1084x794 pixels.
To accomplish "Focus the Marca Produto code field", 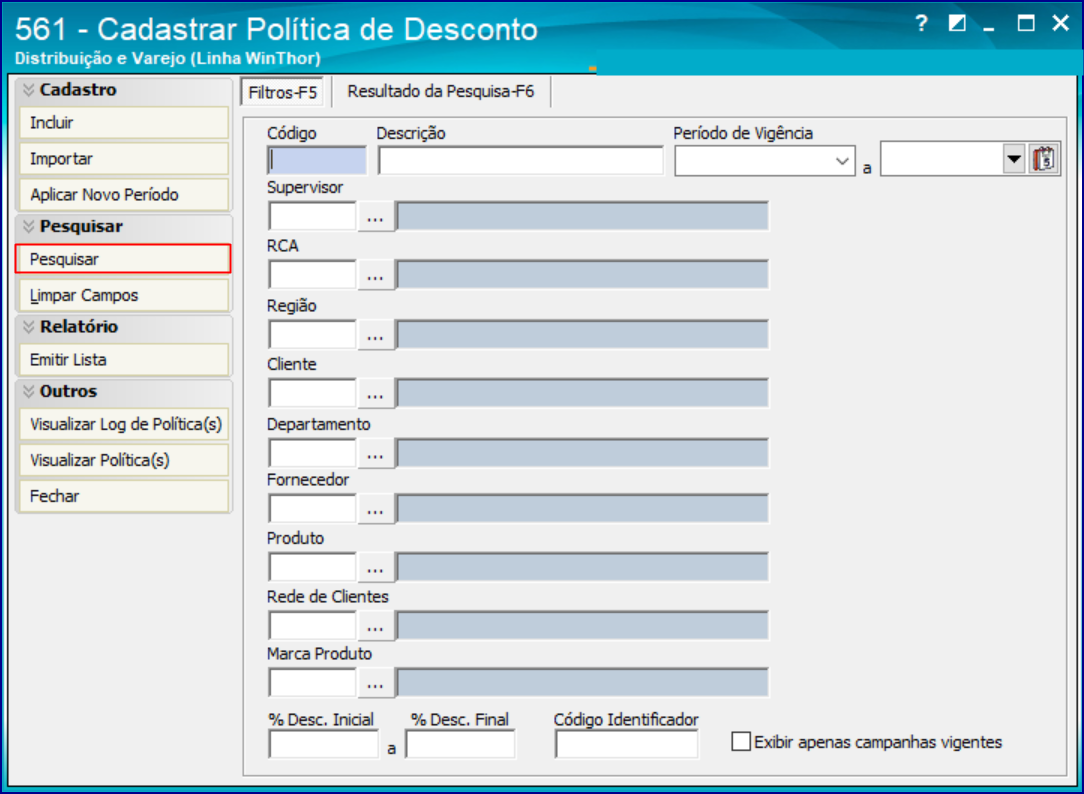I will point(312,683).
